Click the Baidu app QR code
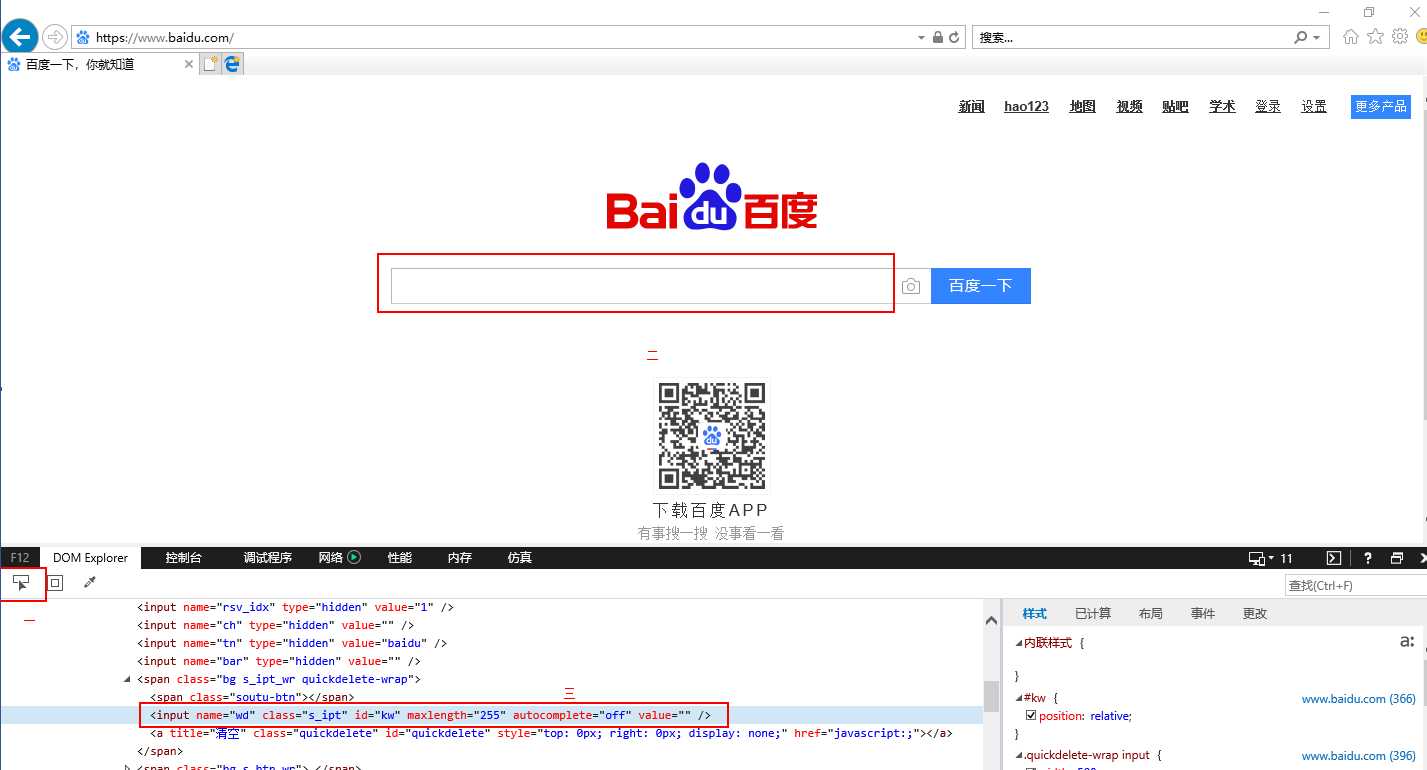This screenshot has height=770, width=1427. (712, 436)
